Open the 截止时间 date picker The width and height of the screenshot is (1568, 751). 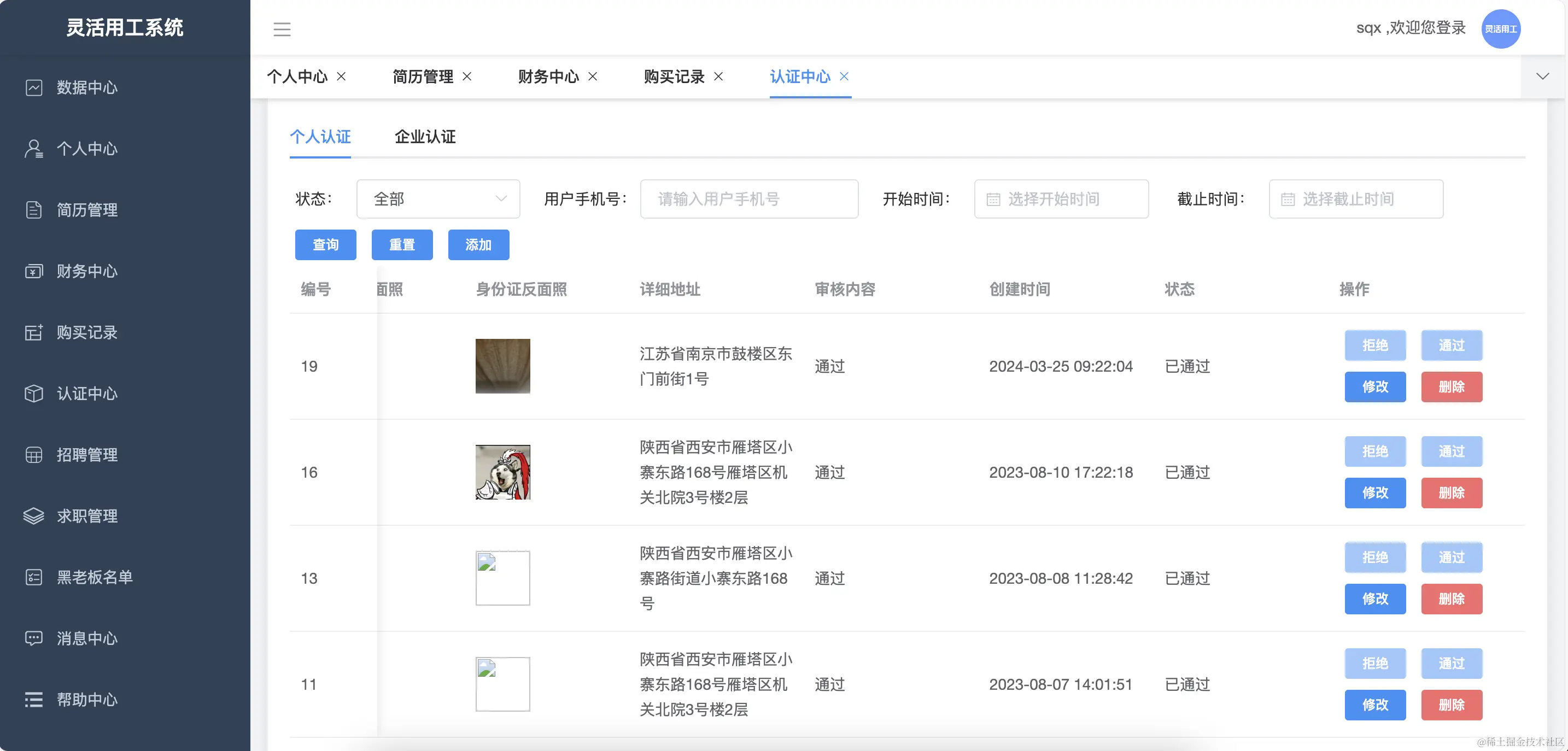[x=1355, y=199]
